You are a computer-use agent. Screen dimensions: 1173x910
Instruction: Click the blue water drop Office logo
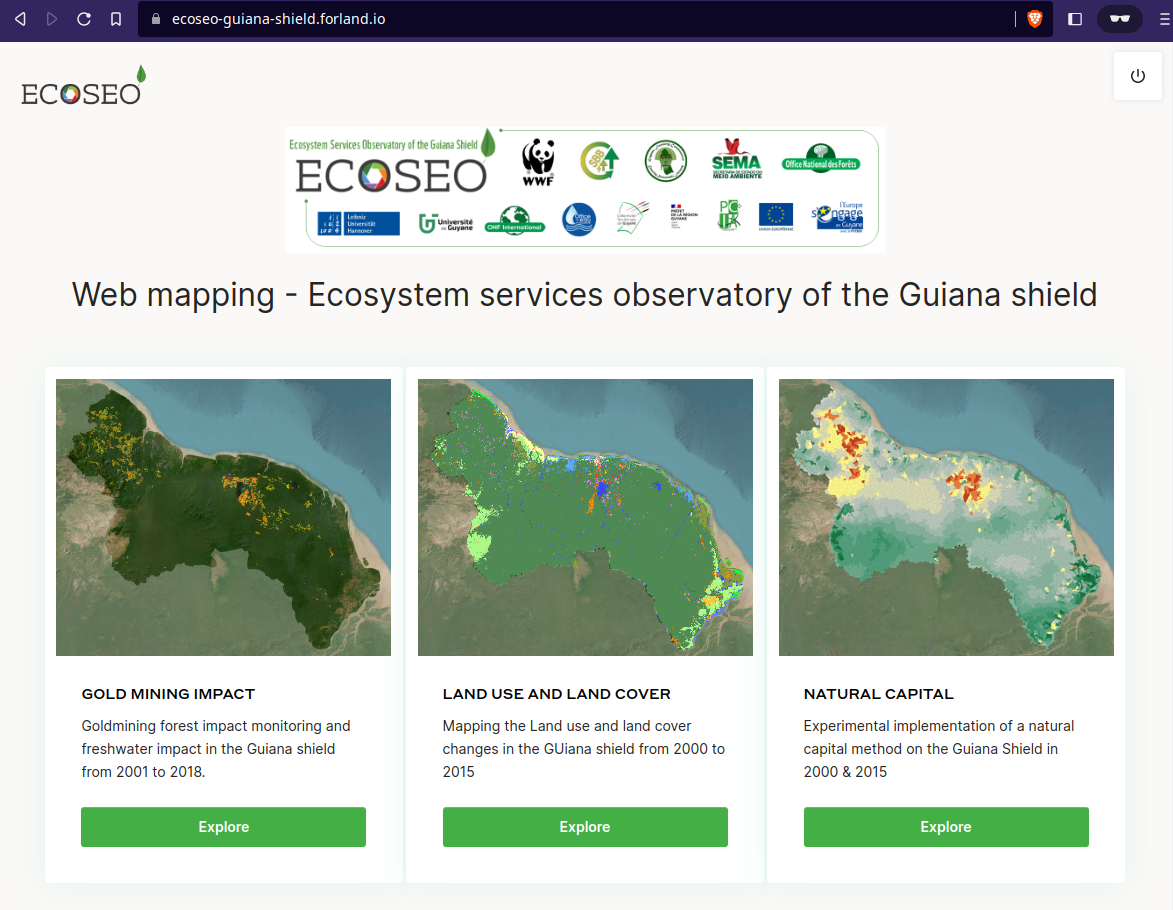(x=579, y=220)
